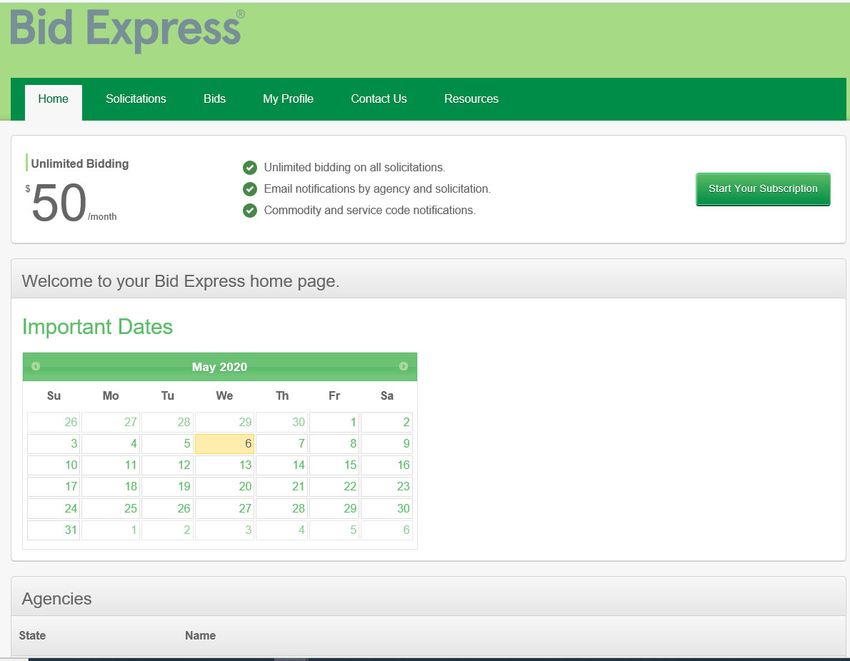This screenshot has width=850, height=661.
Task: Click the We weekday column header
Action: 224,396
